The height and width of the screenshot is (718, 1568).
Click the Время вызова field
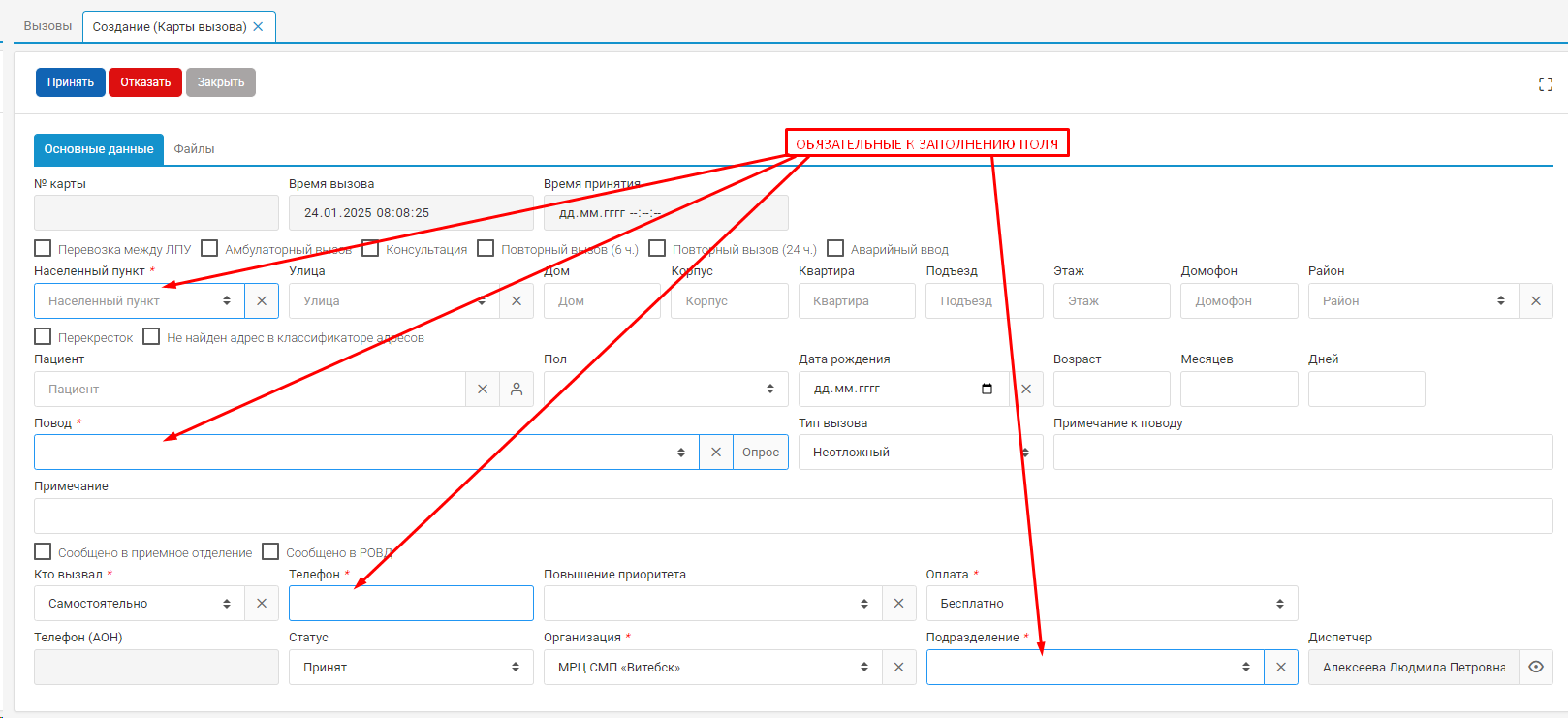tap(411, 213)
